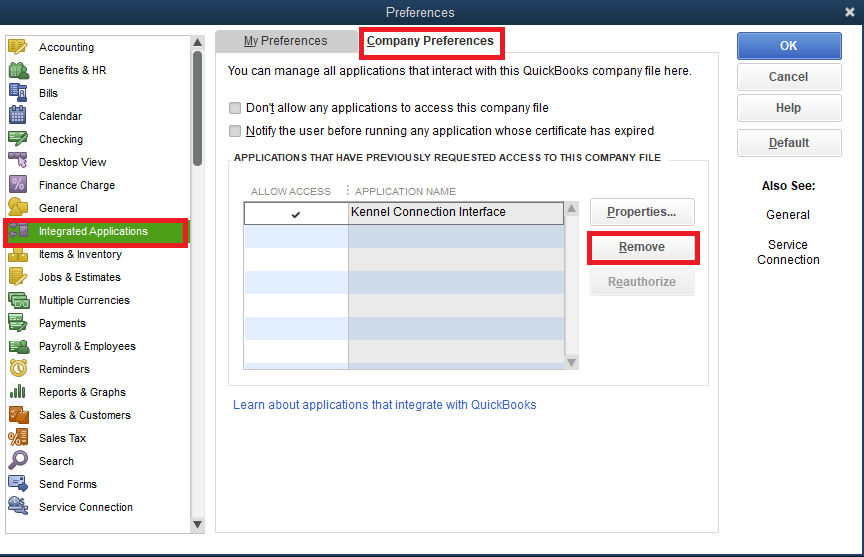
Task: Close the Preferences dialog
Action: point(850,12)
